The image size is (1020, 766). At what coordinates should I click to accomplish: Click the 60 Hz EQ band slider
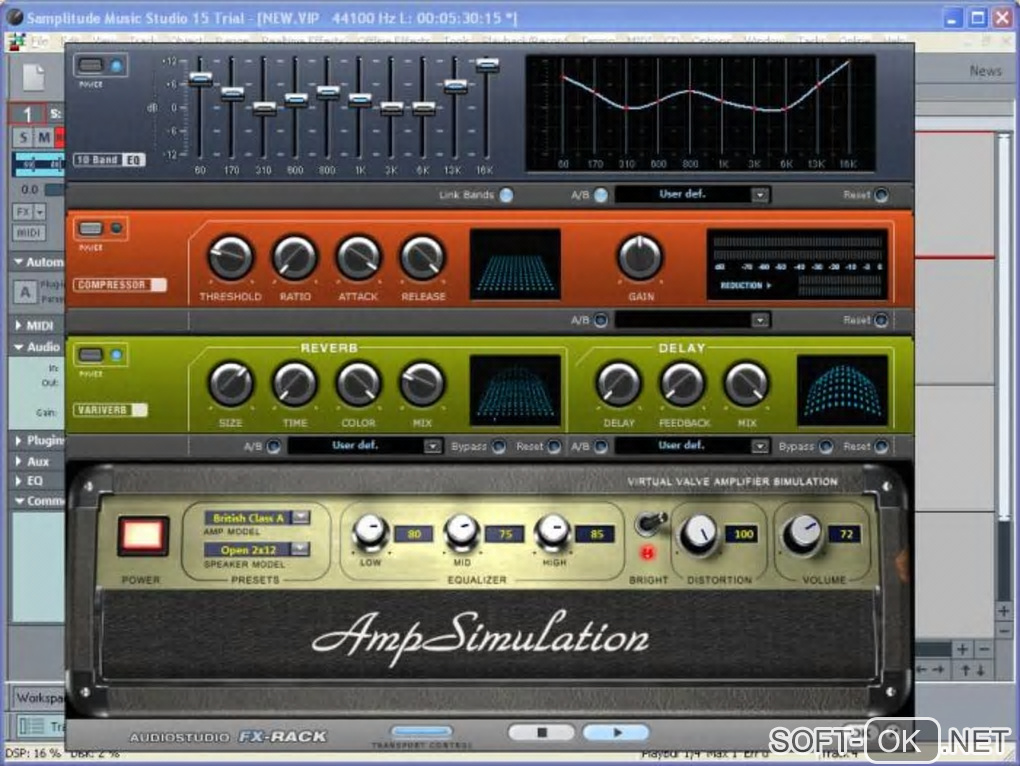pyautogui.click(x=200, y=79)
